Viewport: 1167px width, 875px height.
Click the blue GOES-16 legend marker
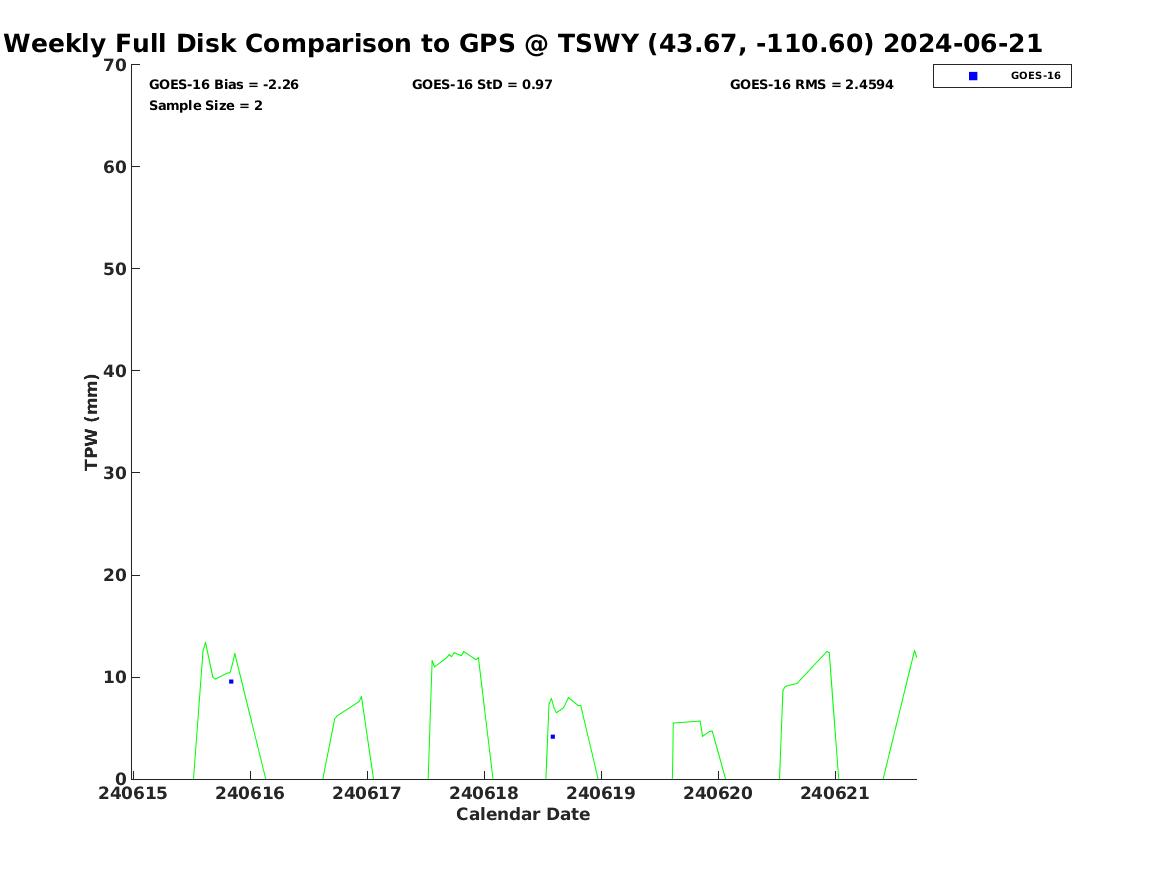tap(973, 76)
